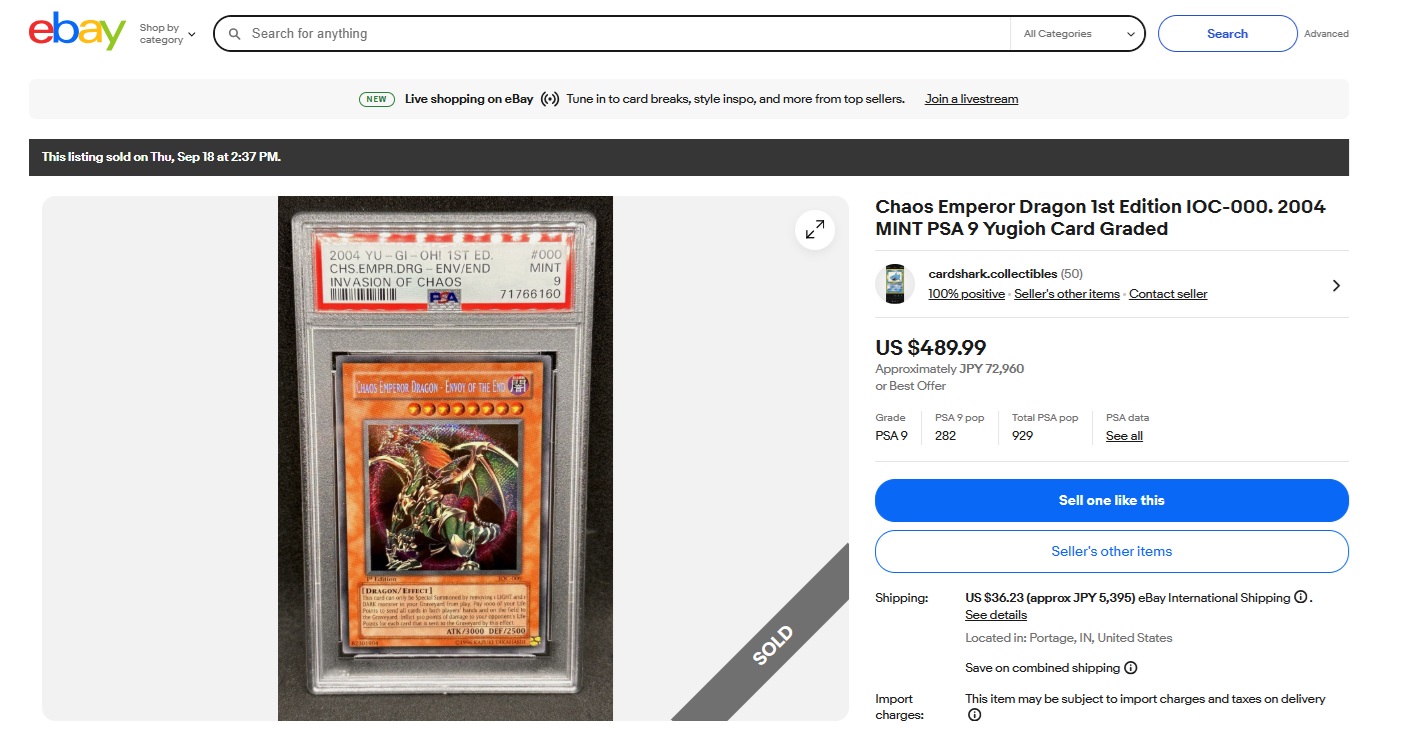The height and width of the screenshot is (731, 1410).
Task: Click the Search button
Action: (x=1227, y=34)
